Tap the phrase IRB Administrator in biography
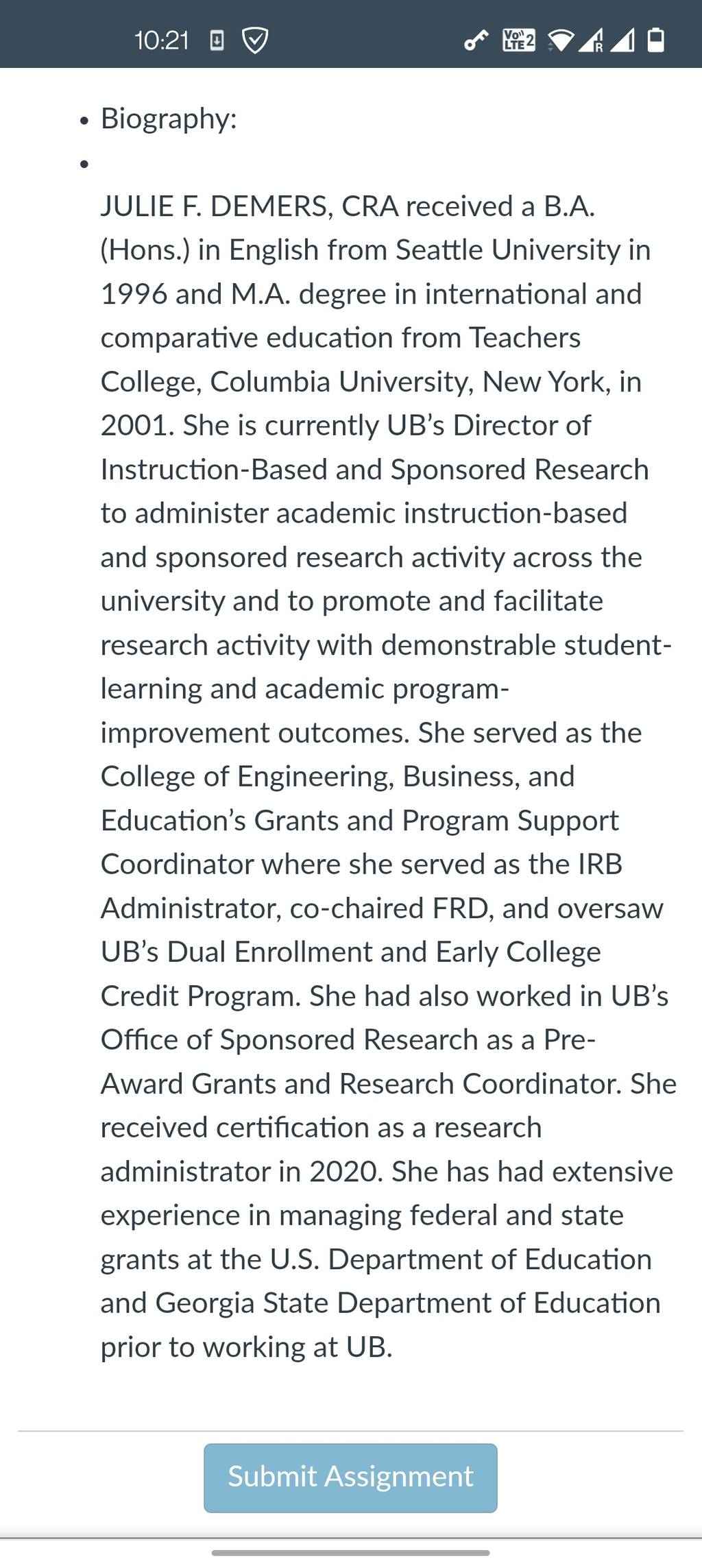The height and width of the screenshot is (1568, 702). (361, 886)
